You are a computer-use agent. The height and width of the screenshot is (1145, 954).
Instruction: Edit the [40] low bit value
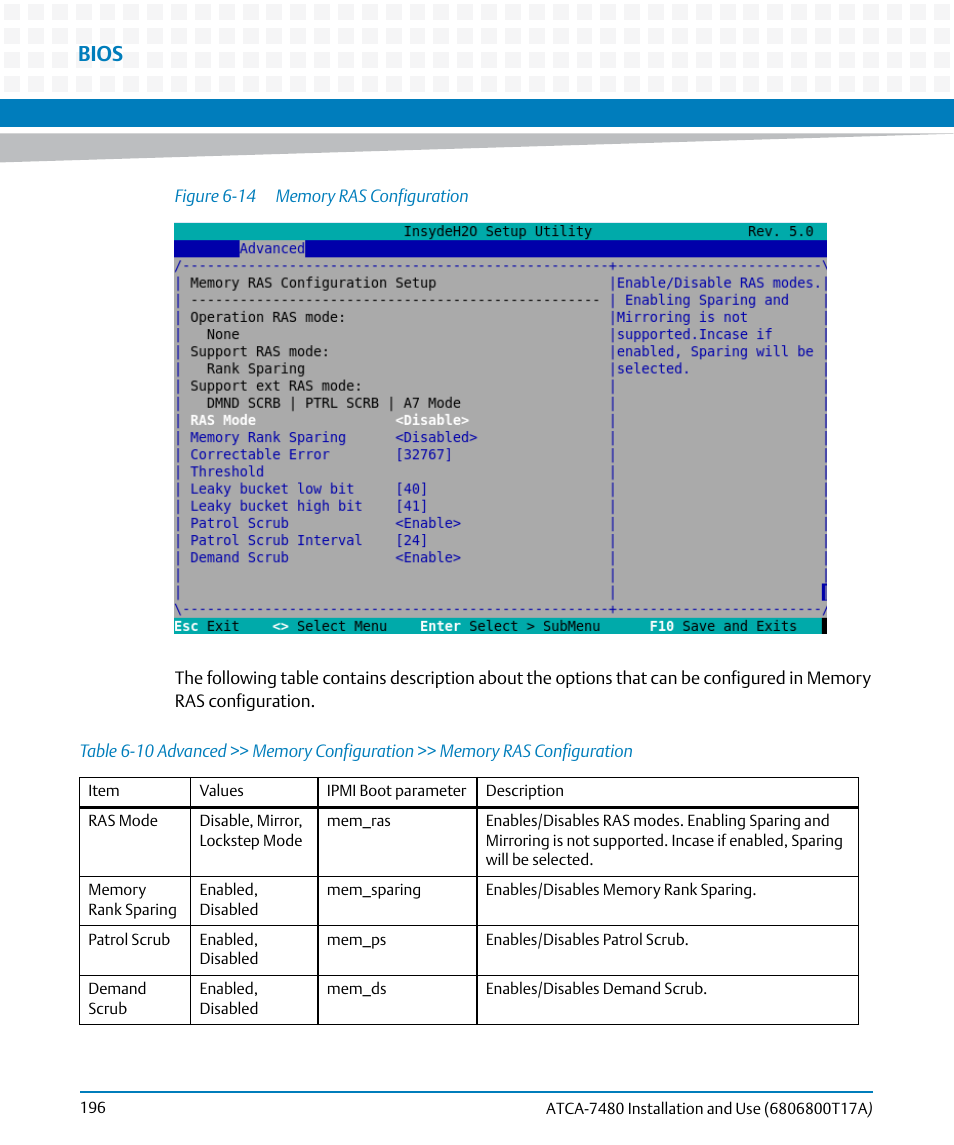coord(411,489)
